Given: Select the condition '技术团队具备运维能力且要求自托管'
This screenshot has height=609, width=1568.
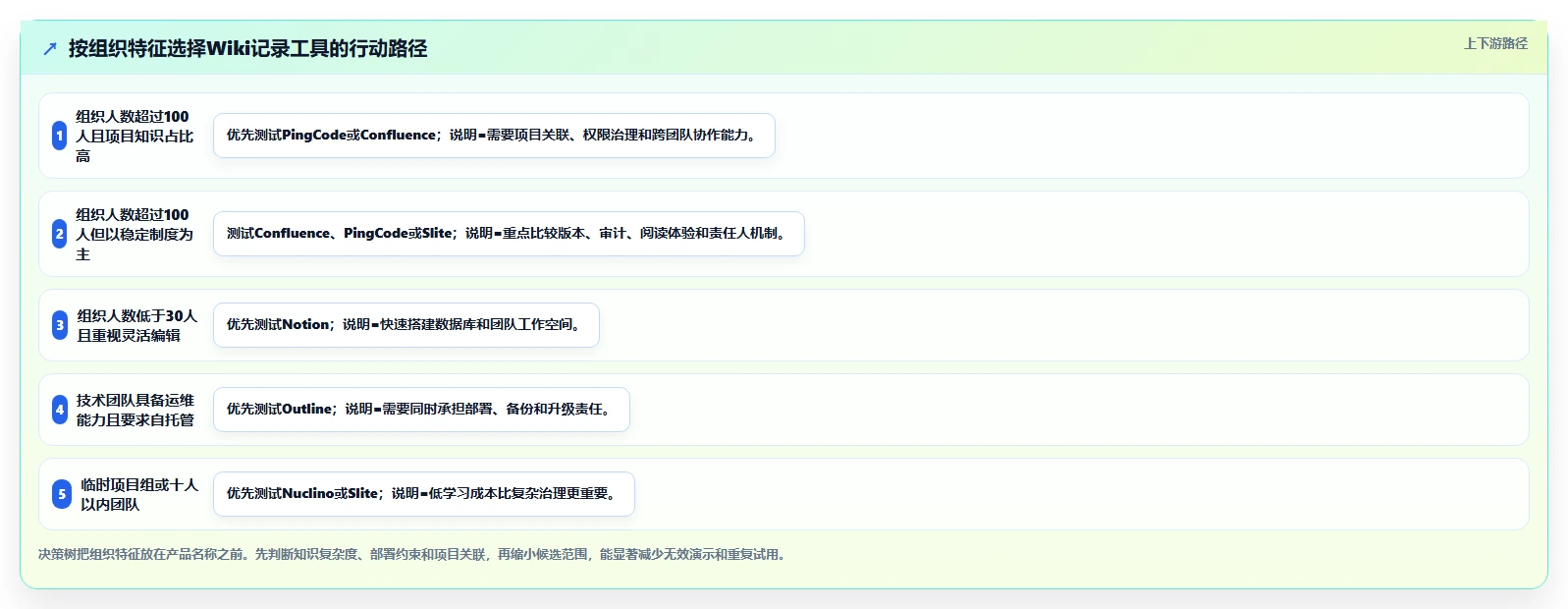Looking at the screenshot, I should [135, 410].
